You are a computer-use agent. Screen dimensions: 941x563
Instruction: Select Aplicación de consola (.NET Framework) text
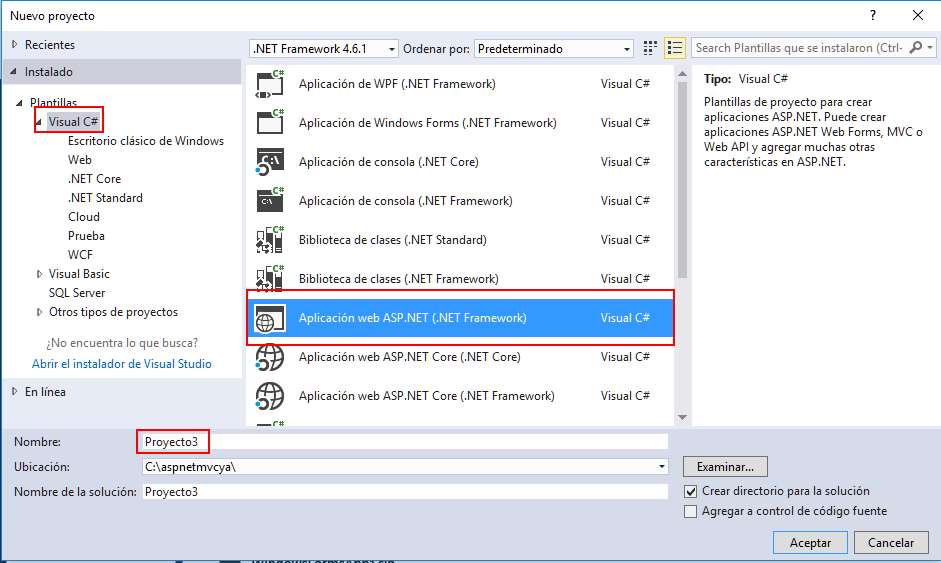coord(406,201)
